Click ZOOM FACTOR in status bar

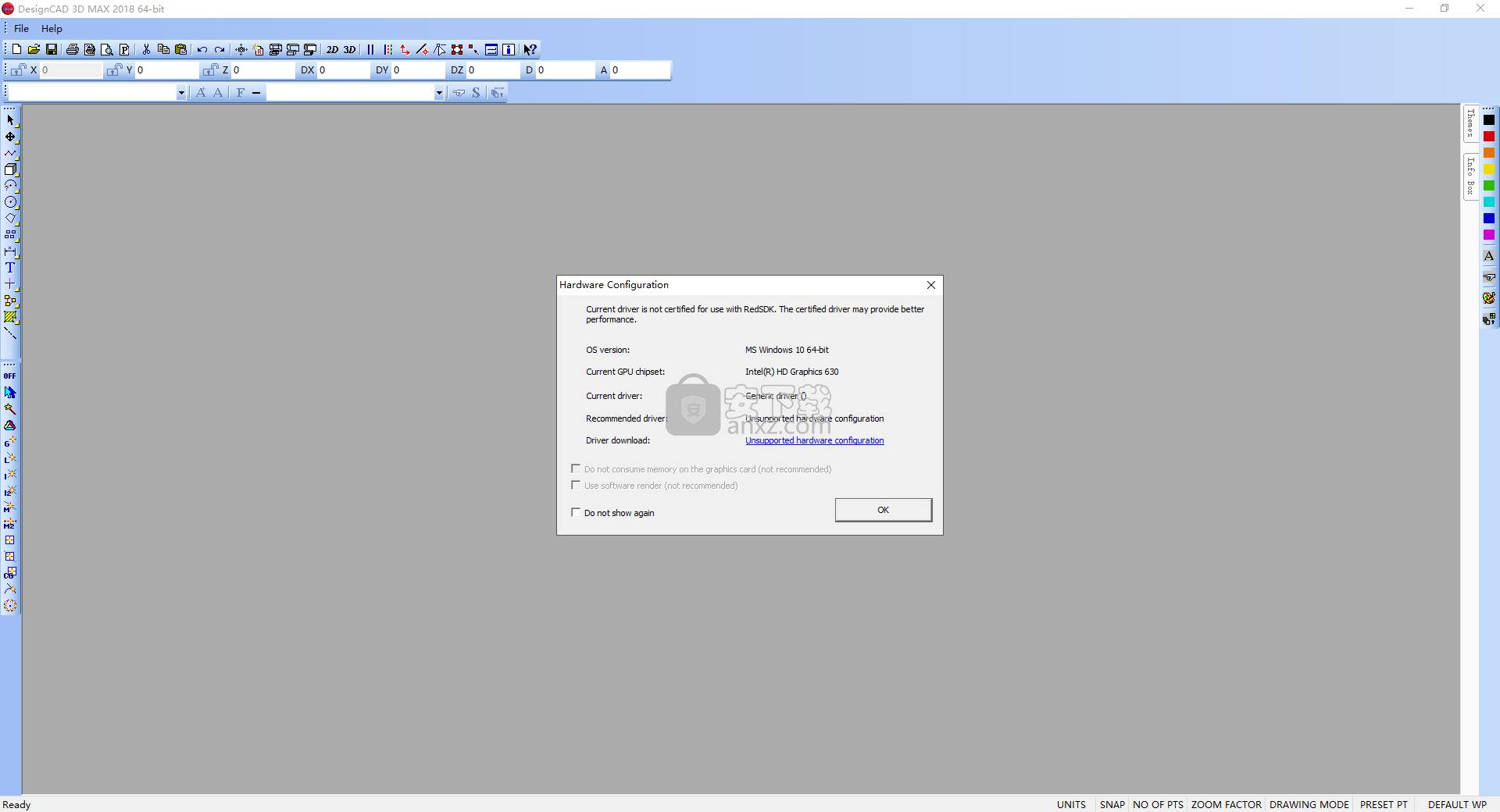click(1226, 804)
